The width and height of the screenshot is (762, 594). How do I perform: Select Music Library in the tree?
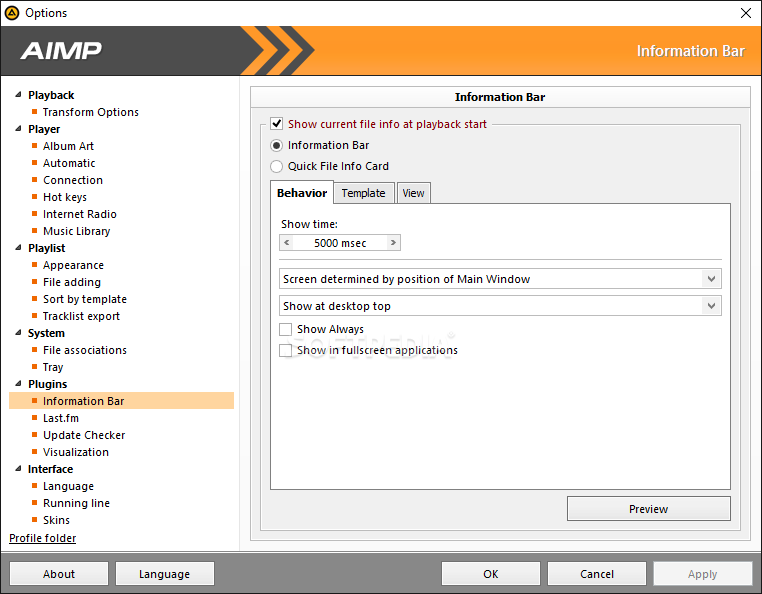pos(76,231)
